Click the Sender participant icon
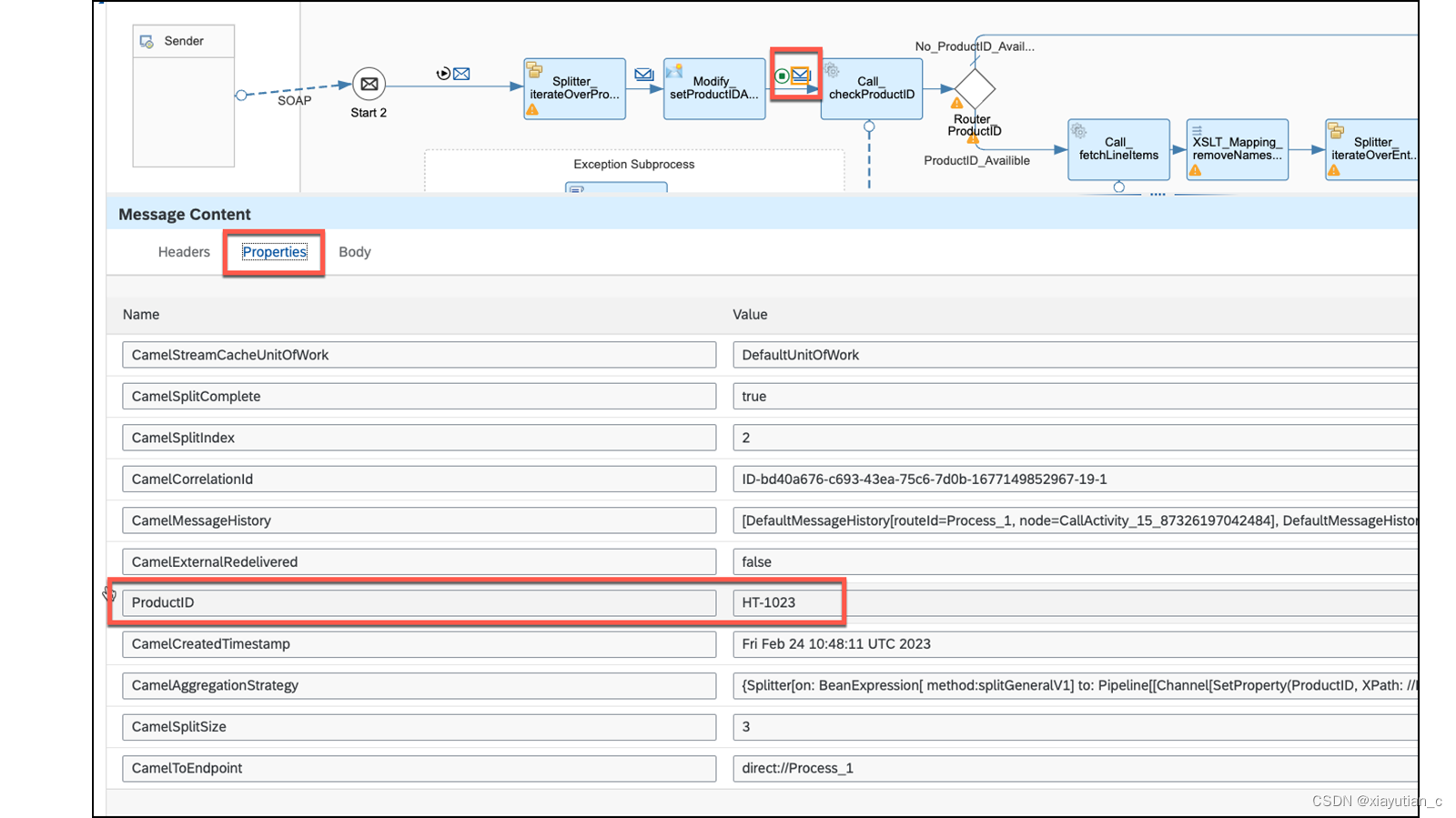The height and width of the screenshot is (818, 1456). [147, 41]
